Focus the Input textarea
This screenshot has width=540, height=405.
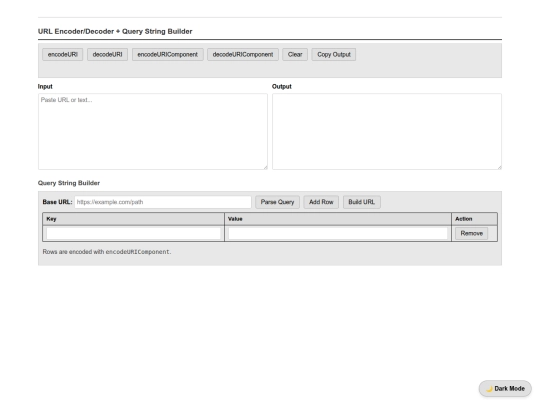[153, 132]
